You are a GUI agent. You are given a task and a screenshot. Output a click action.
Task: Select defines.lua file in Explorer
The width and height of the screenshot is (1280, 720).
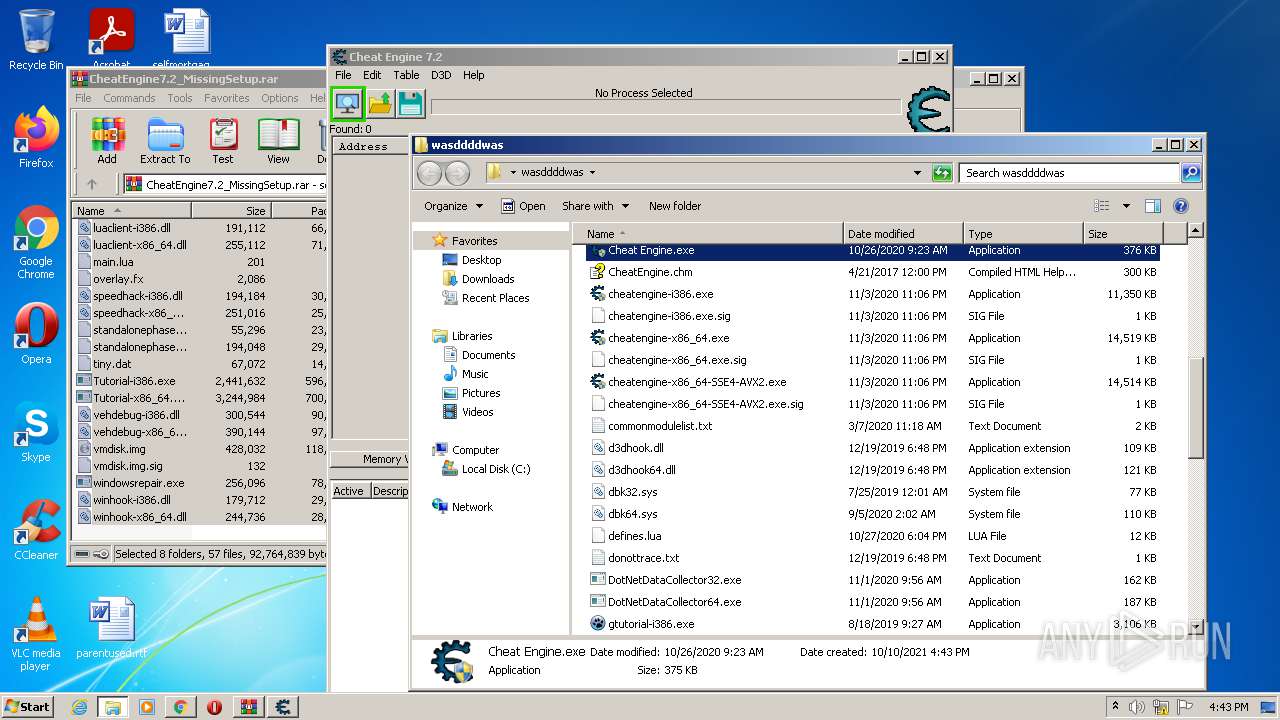(x=872, y=536)
